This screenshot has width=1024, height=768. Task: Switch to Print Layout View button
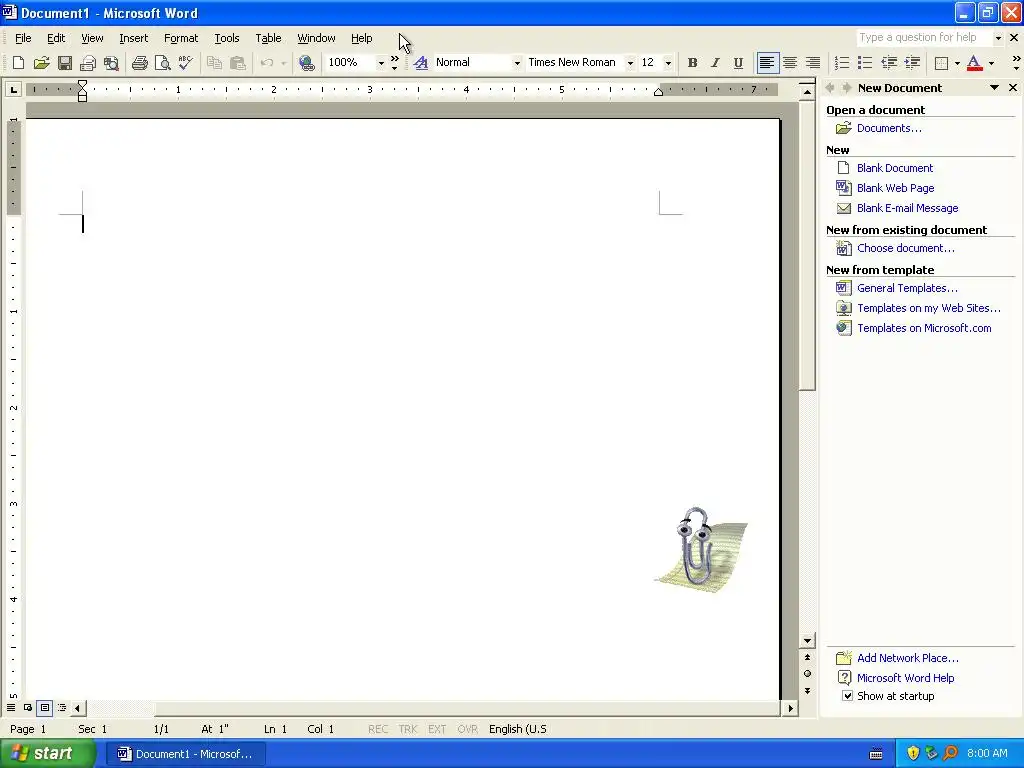(x=44, y=707)
